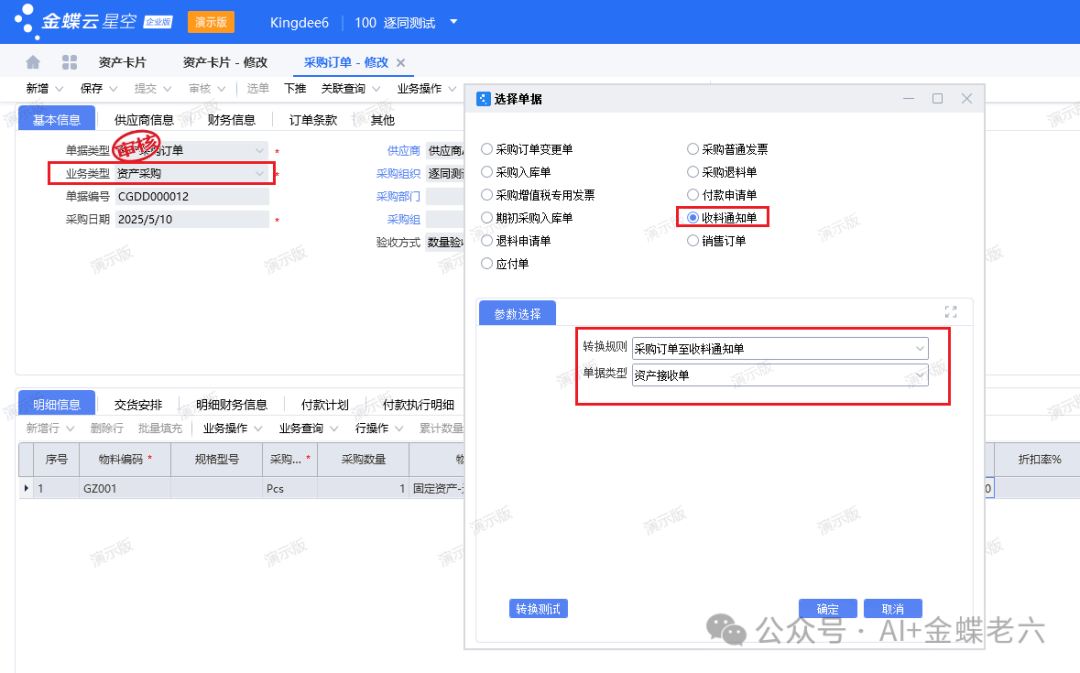Open the apps grid menu icon
Viewport: 1080px width, 673px height.
[x=69, y=62]
